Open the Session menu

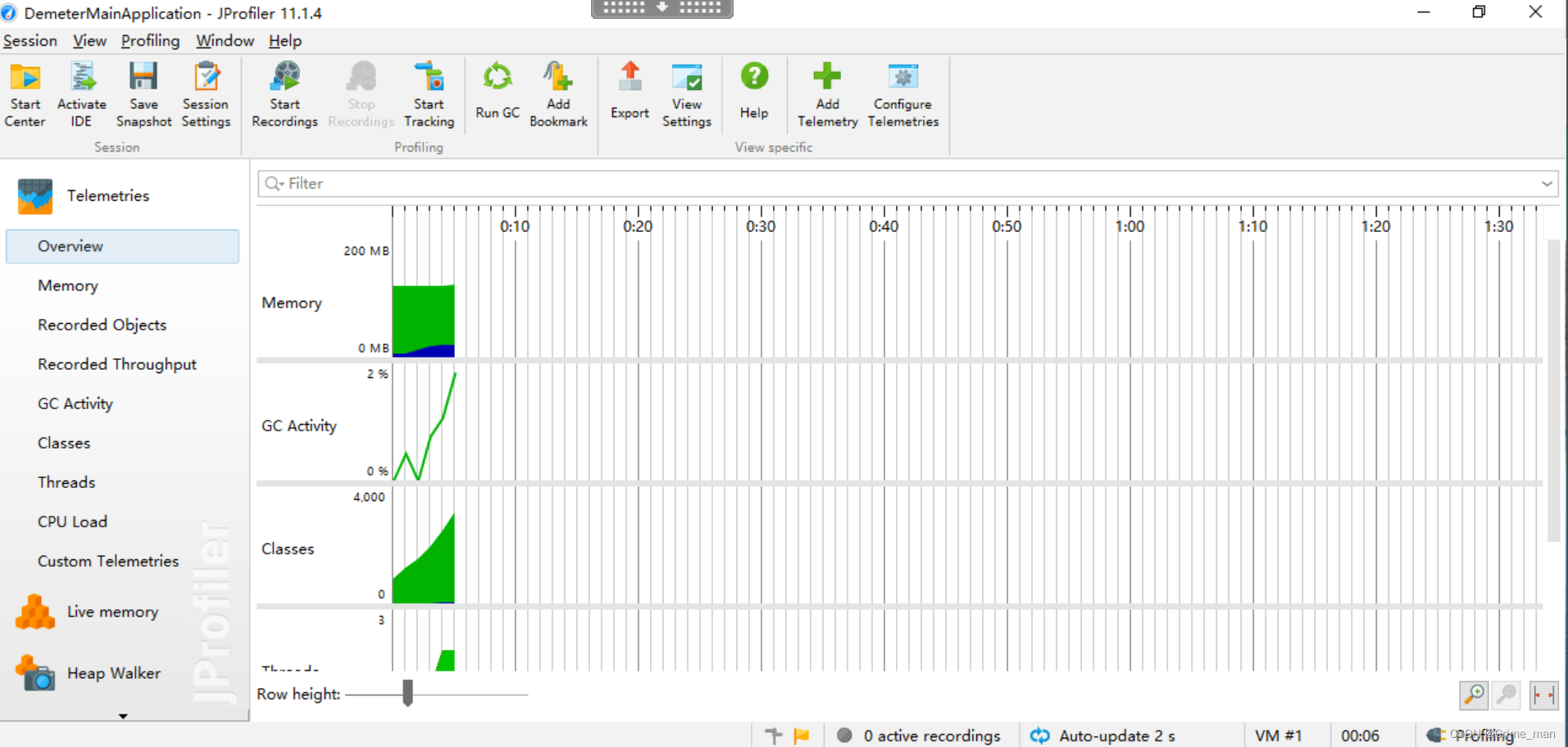click(30, 41)
